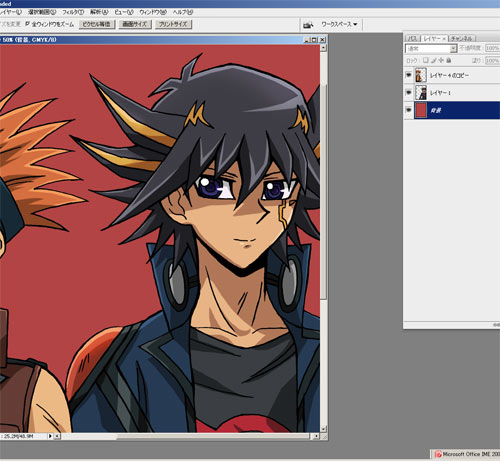Screen dimensions: 500x461
Task: Hide the レイヤー 1 layer
Action: coord(408,92)
